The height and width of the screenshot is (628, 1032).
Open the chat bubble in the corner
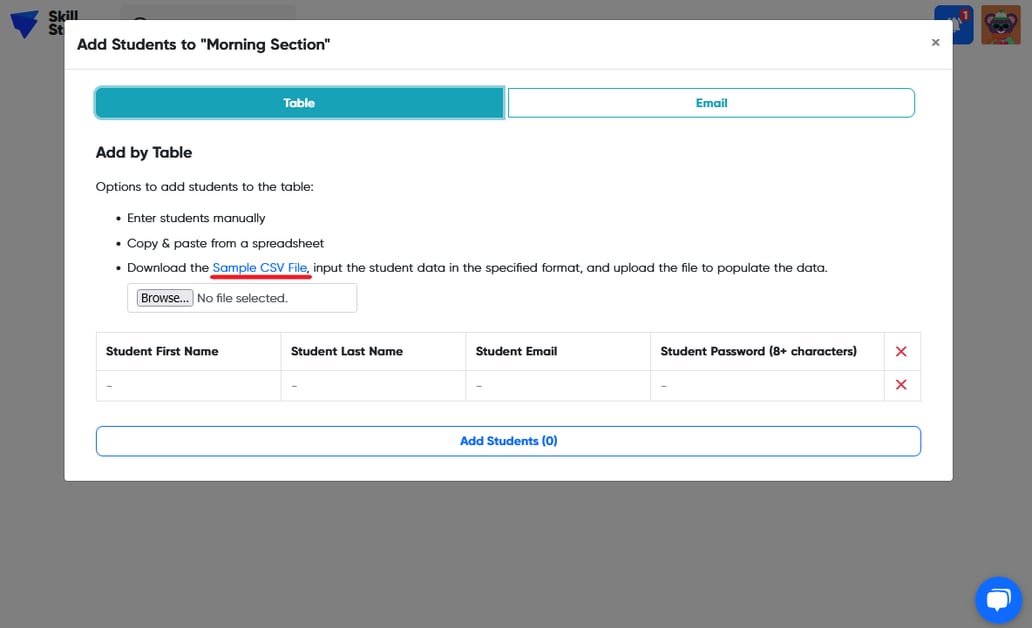998,599
